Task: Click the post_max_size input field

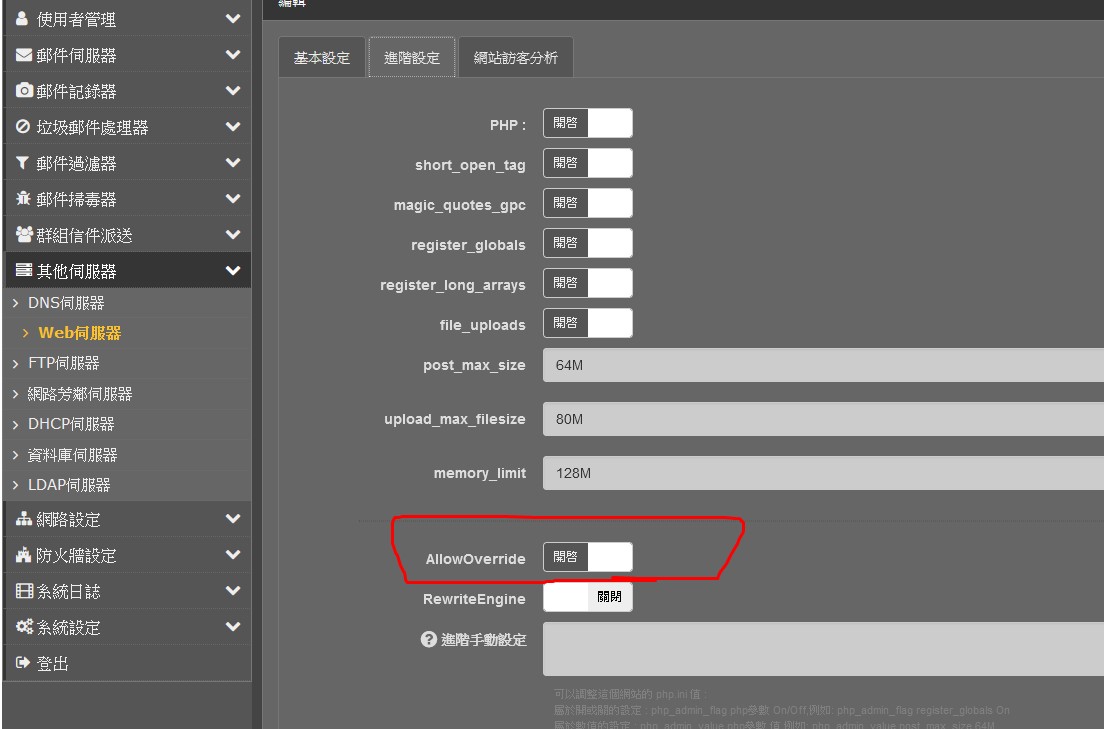Action: pyautogui.click(x=822, y=365)
